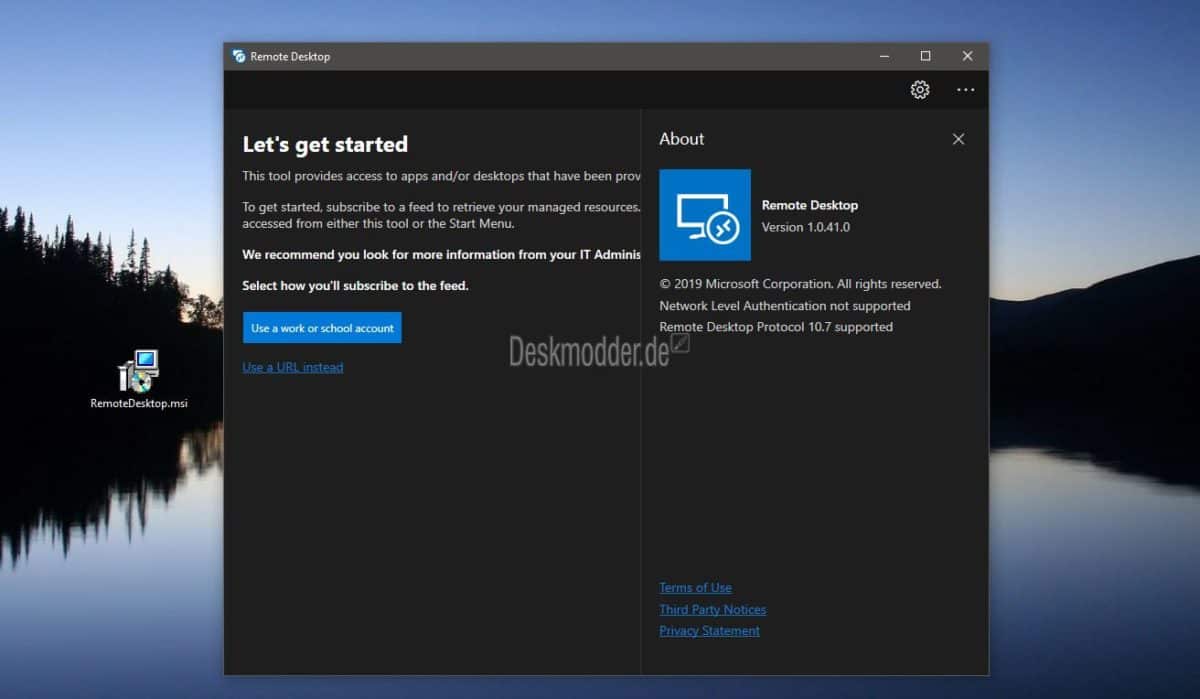The width and height of the screenshot is (1200, 699).
Task: Click the blue Remote Desktop logo tile
Action: coord(705,215)
